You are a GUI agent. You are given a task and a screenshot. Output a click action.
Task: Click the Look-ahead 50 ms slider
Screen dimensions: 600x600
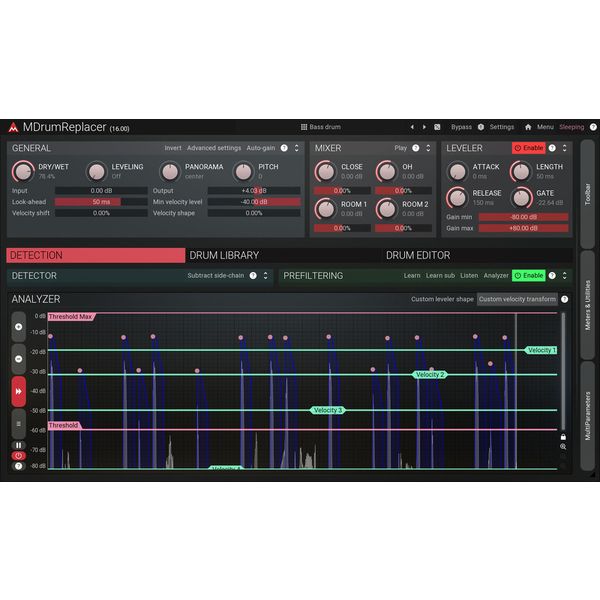tap(101, 202)
